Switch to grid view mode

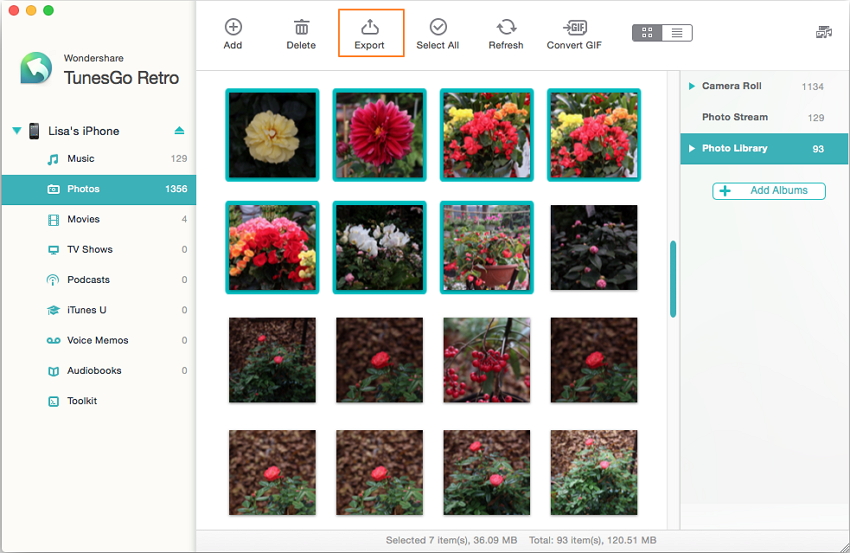point(647,33)
